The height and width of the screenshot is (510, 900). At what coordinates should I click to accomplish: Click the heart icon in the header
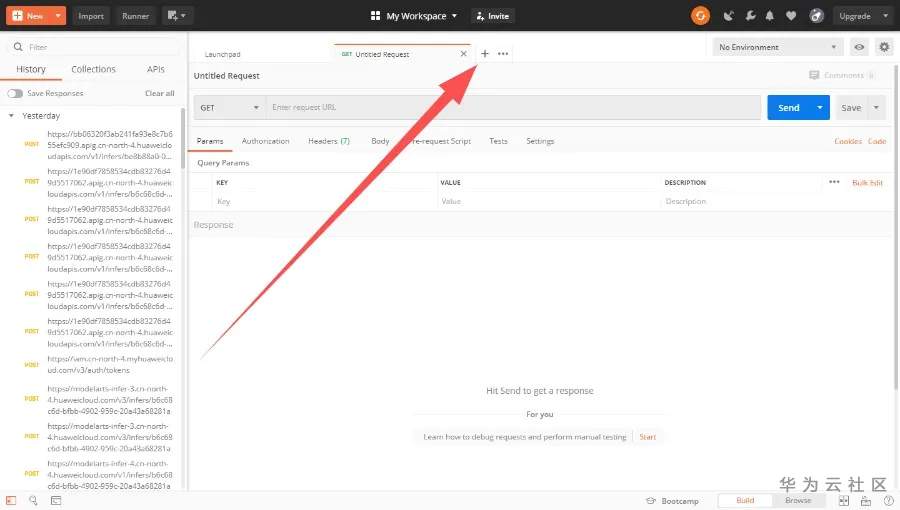click(x=791, y=16)
